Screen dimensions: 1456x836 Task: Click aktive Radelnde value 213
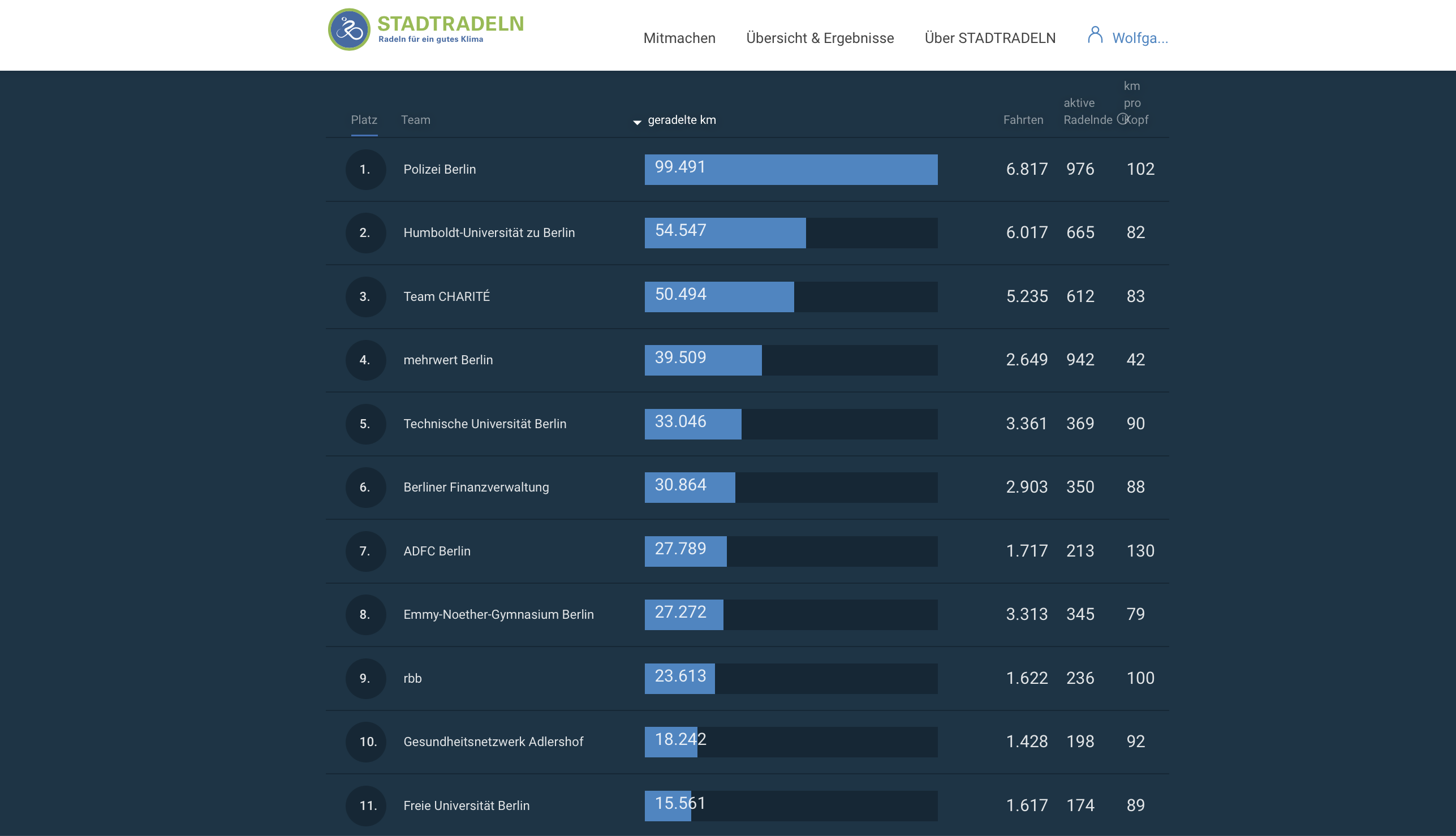pos(1080,550)
